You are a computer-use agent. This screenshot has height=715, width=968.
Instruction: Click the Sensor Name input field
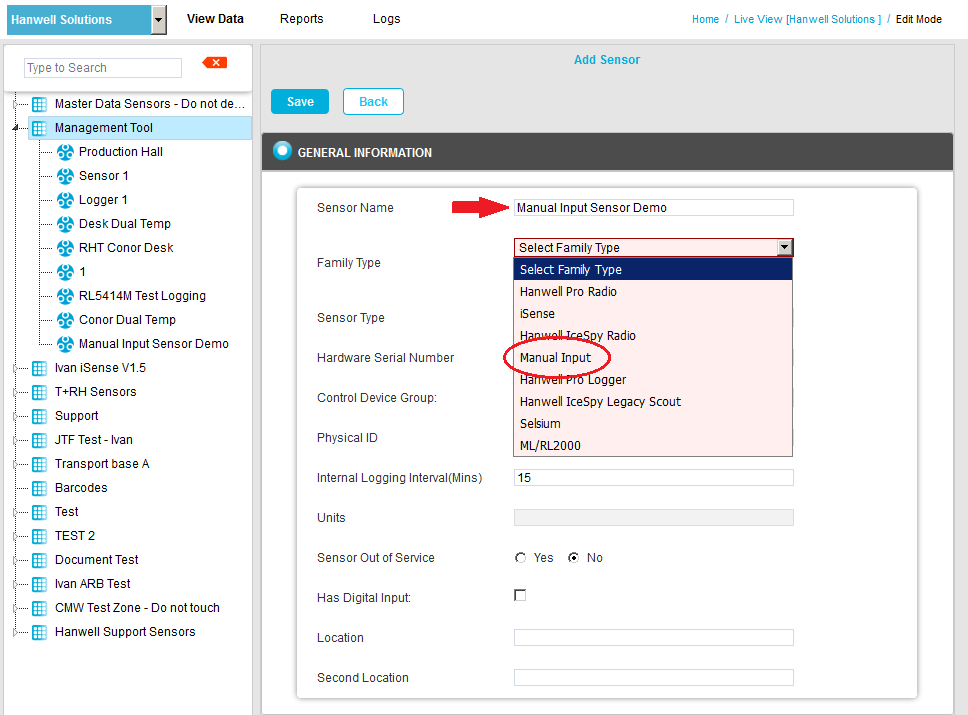654,208
